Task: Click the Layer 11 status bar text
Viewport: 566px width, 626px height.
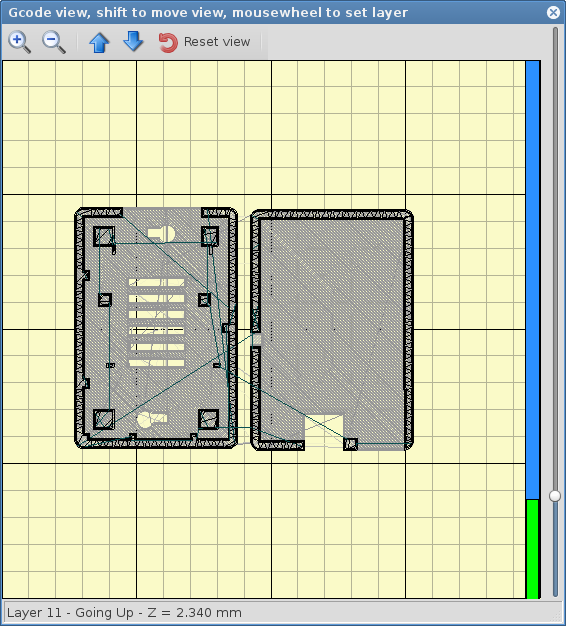Action: point(124,612)
